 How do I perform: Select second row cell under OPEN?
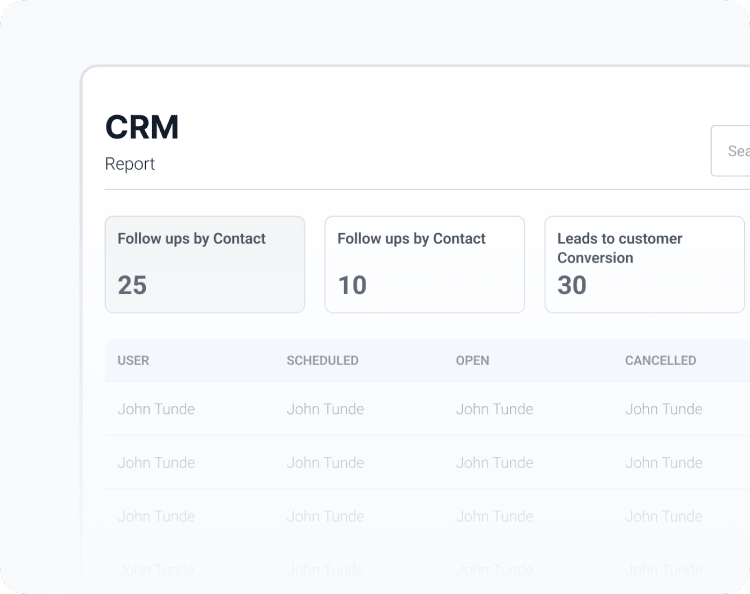(494, 463)
